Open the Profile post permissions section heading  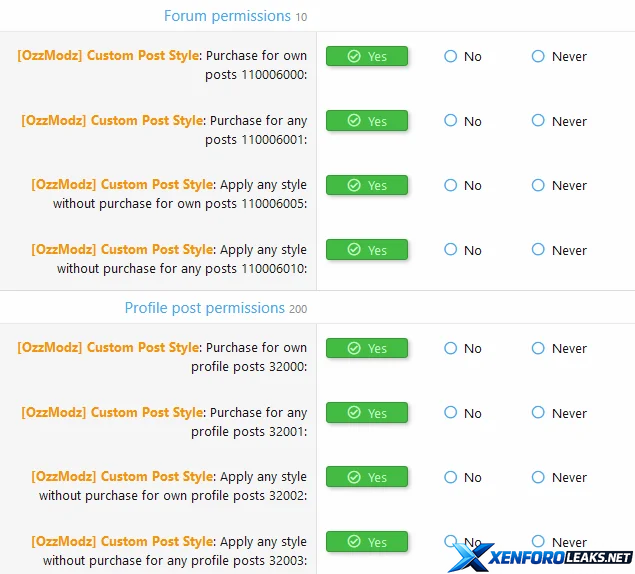(216, 308)
